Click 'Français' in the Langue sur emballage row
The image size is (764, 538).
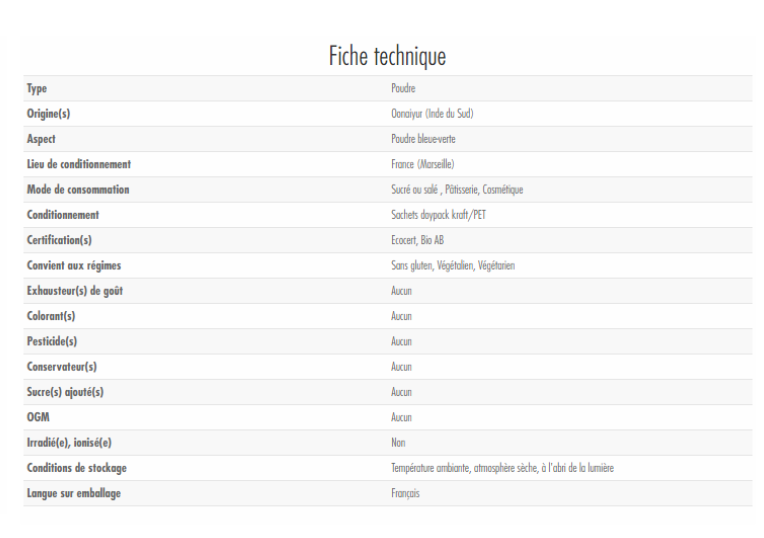405,494
